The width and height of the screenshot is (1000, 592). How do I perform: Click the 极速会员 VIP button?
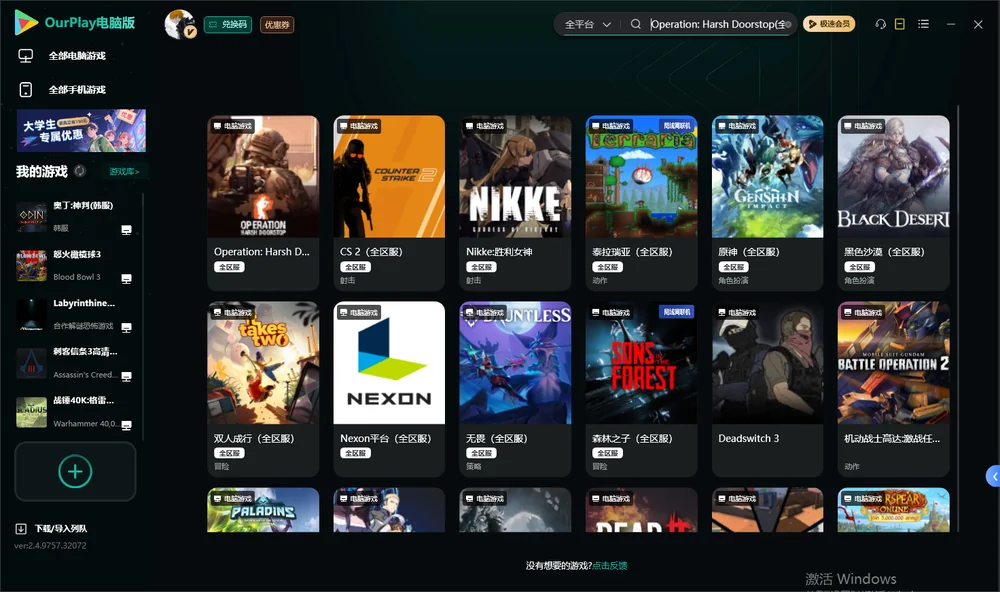point(829,24)
